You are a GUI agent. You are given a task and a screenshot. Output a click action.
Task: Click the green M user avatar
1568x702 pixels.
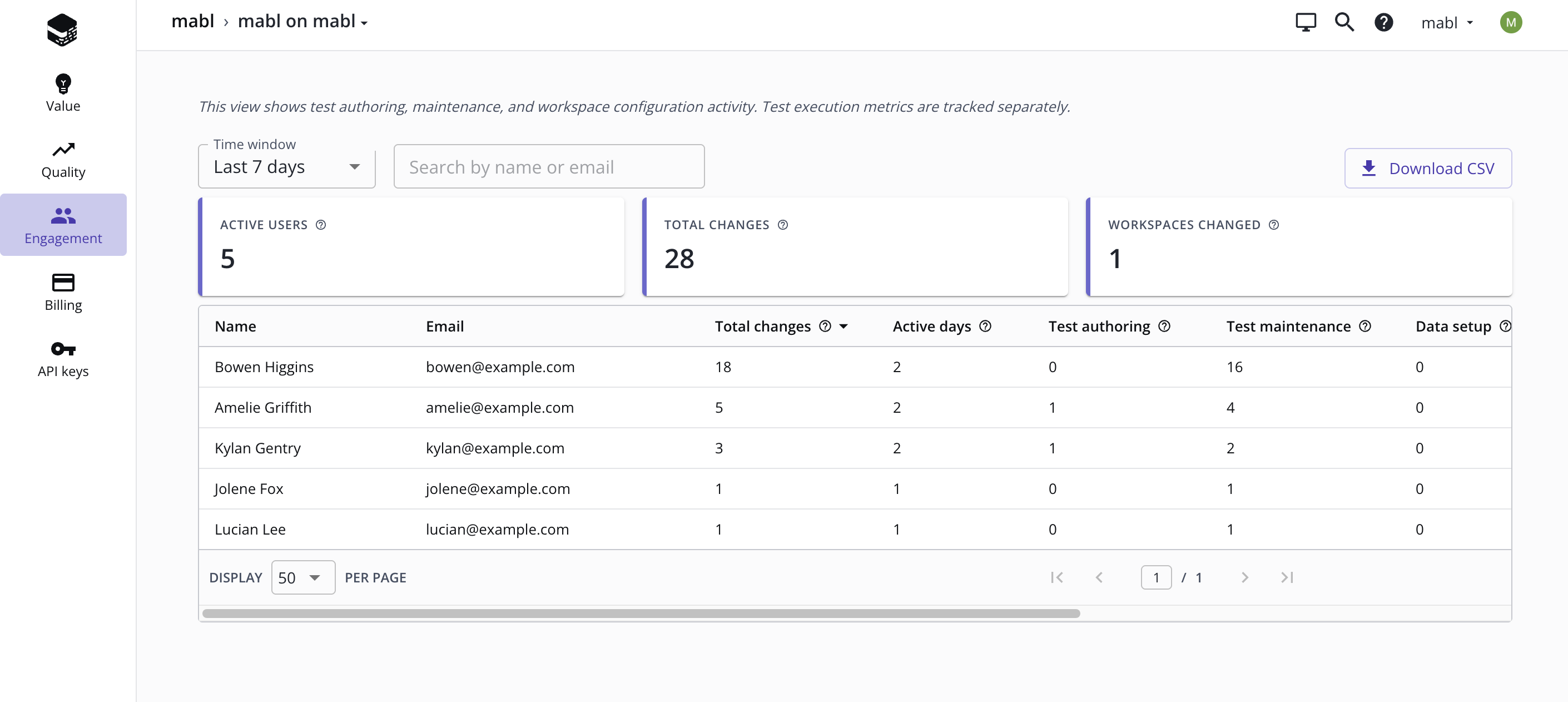coord(1510,22)
